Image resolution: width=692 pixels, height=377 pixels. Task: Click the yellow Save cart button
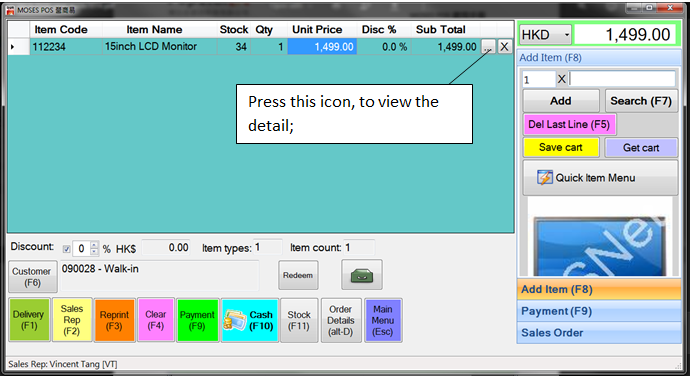[561, 147]
